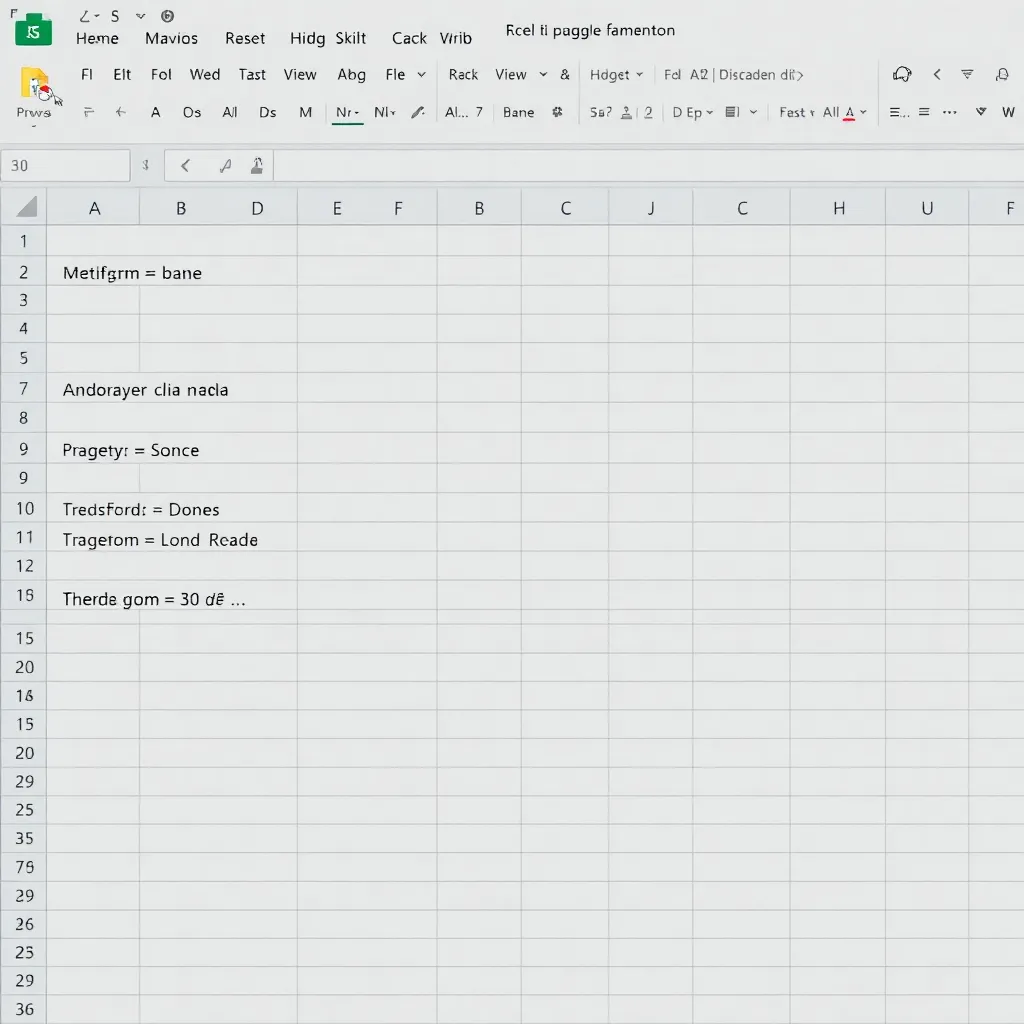
Task: Switch to the Mavios ribbon tab
Action: click(171, 38)
